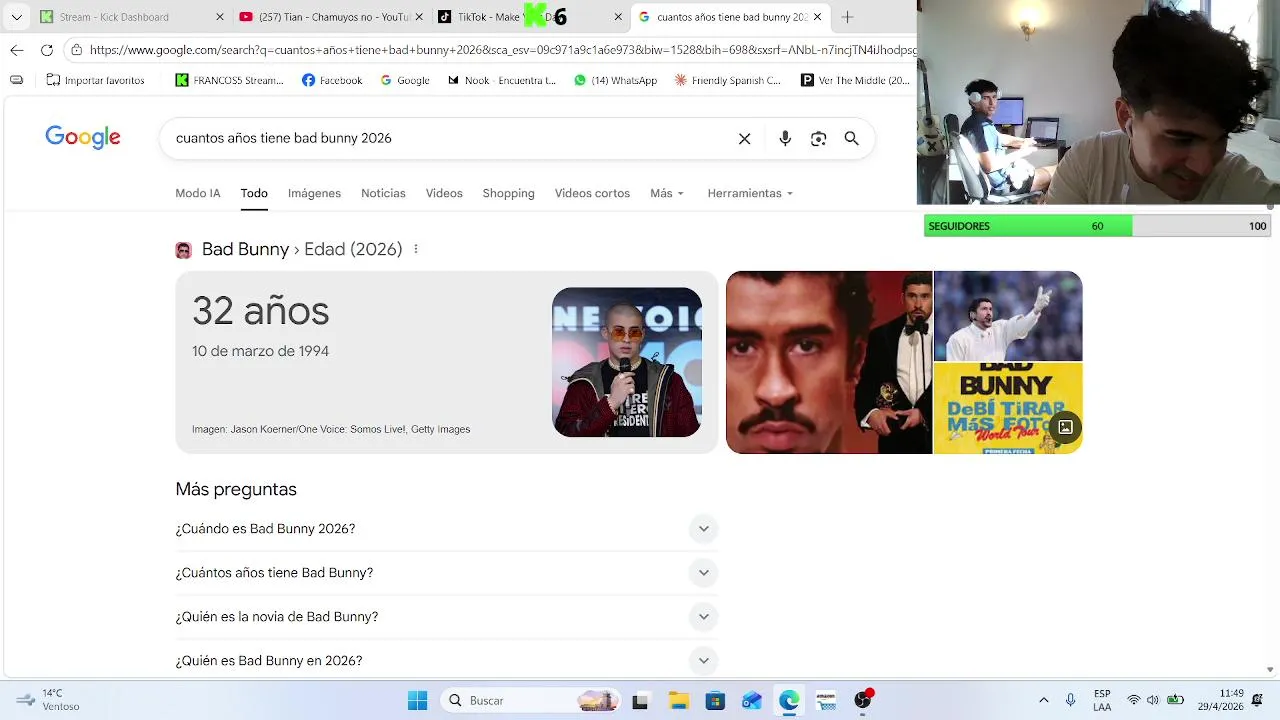This screenshot has width=1280, height=720.
Task: Select the Todo results tab
Action: (254, 193)
